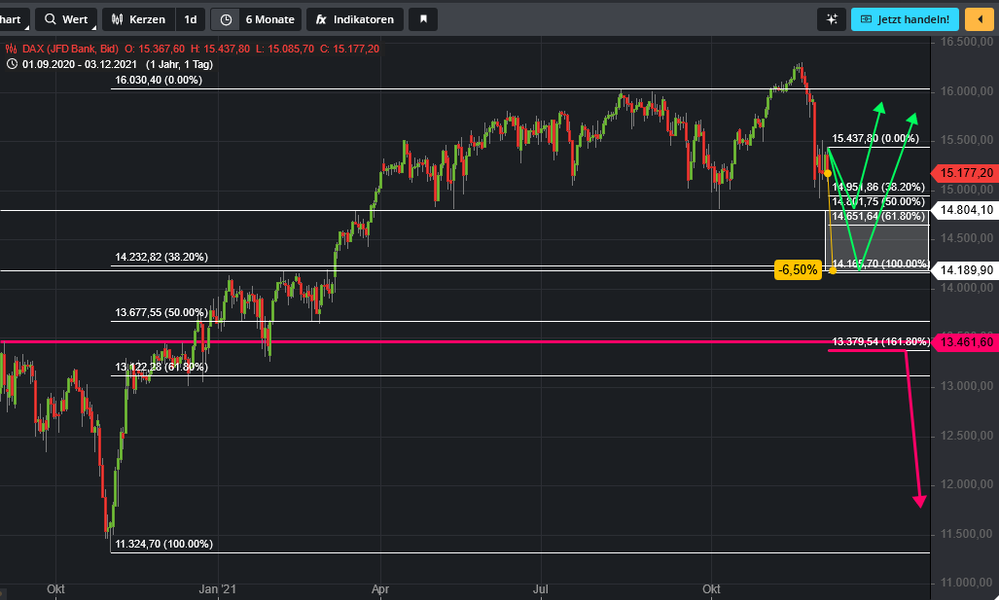
Task: Open the Wert symbol search
Action: 66,19
